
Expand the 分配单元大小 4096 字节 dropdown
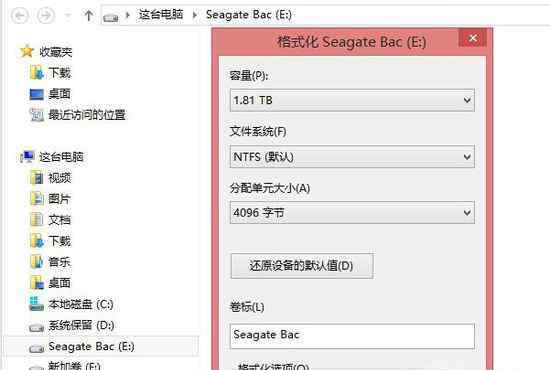pos(352,213)
